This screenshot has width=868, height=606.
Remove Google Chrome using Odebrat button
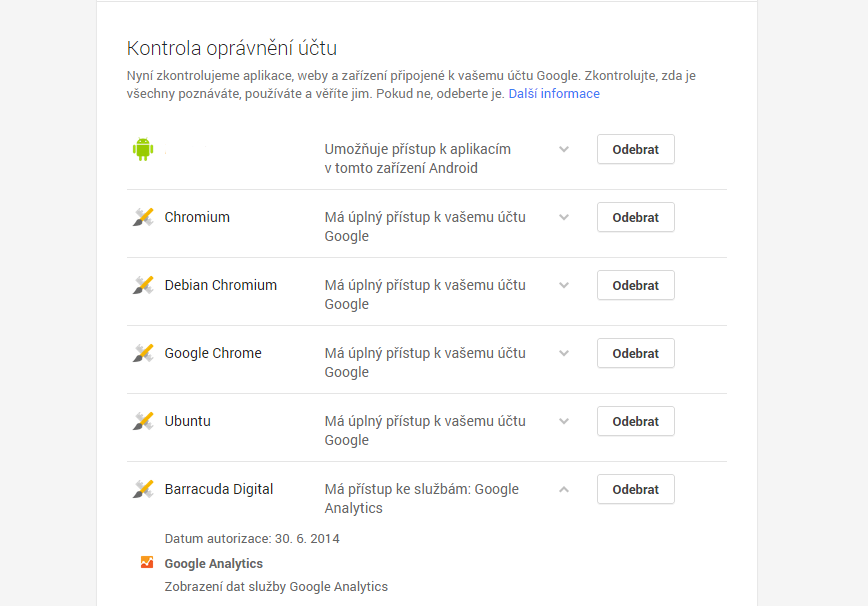click(x=635, y=353)
